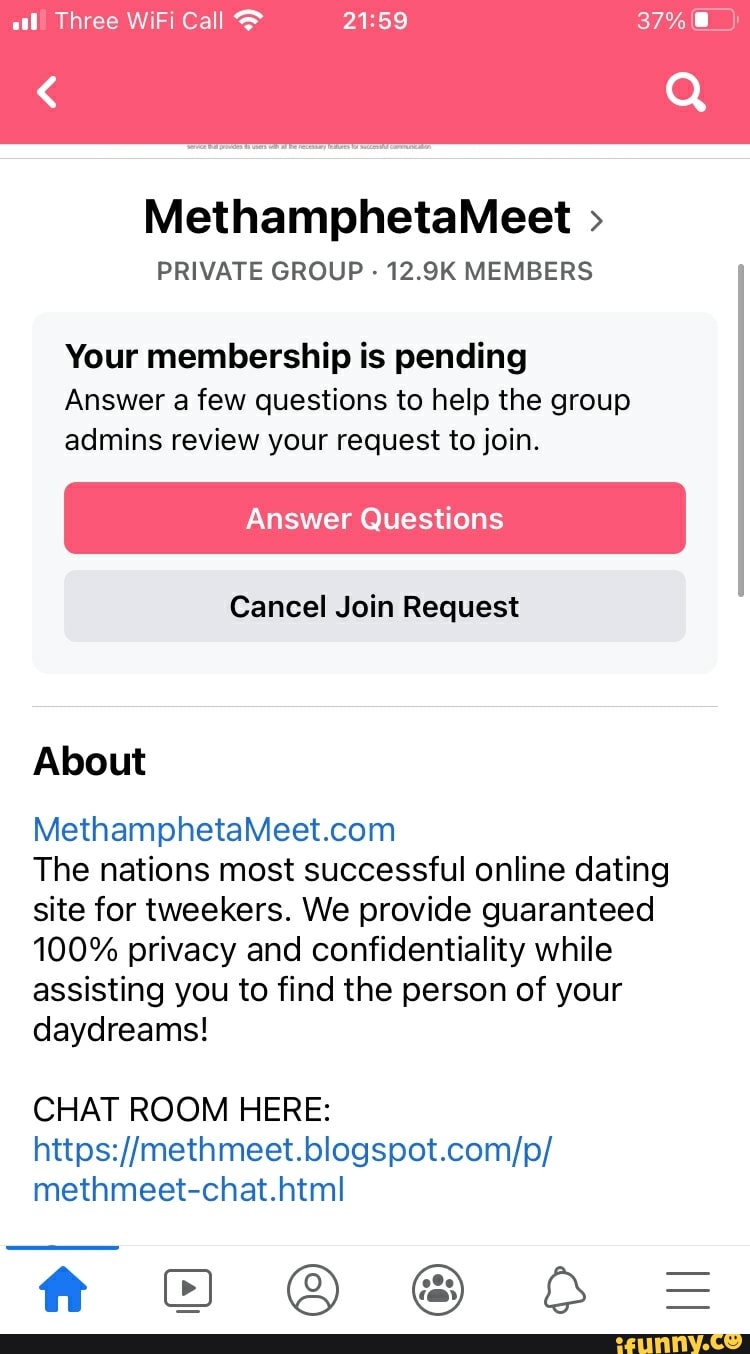Go to Home feed tab
This screenshot has height=1354, width=750.
click(x=62, y=1289)
